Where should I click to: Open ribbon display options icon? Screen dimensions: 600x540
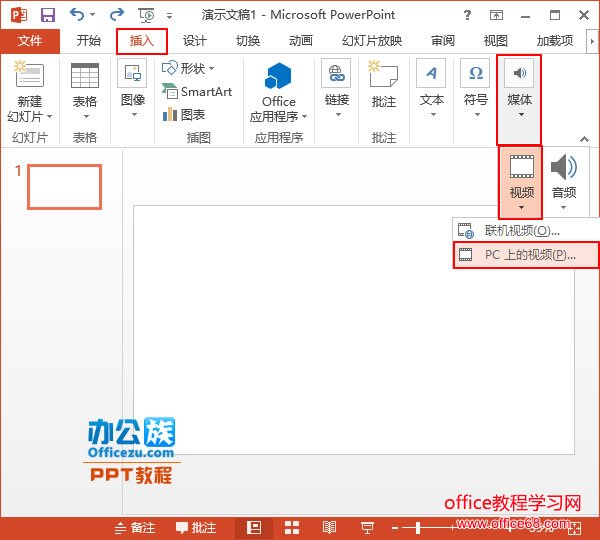[x=496, y=15]
